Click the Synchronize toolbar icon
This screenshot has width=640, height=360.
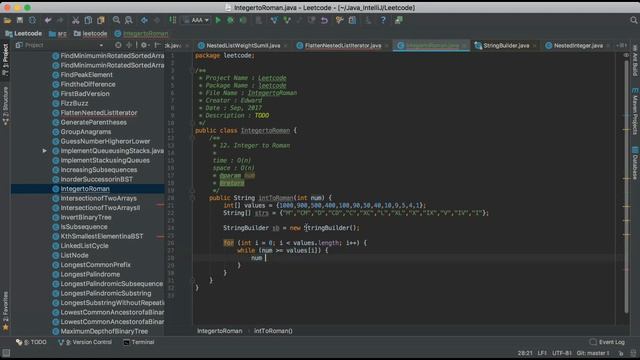click(32, 20)
